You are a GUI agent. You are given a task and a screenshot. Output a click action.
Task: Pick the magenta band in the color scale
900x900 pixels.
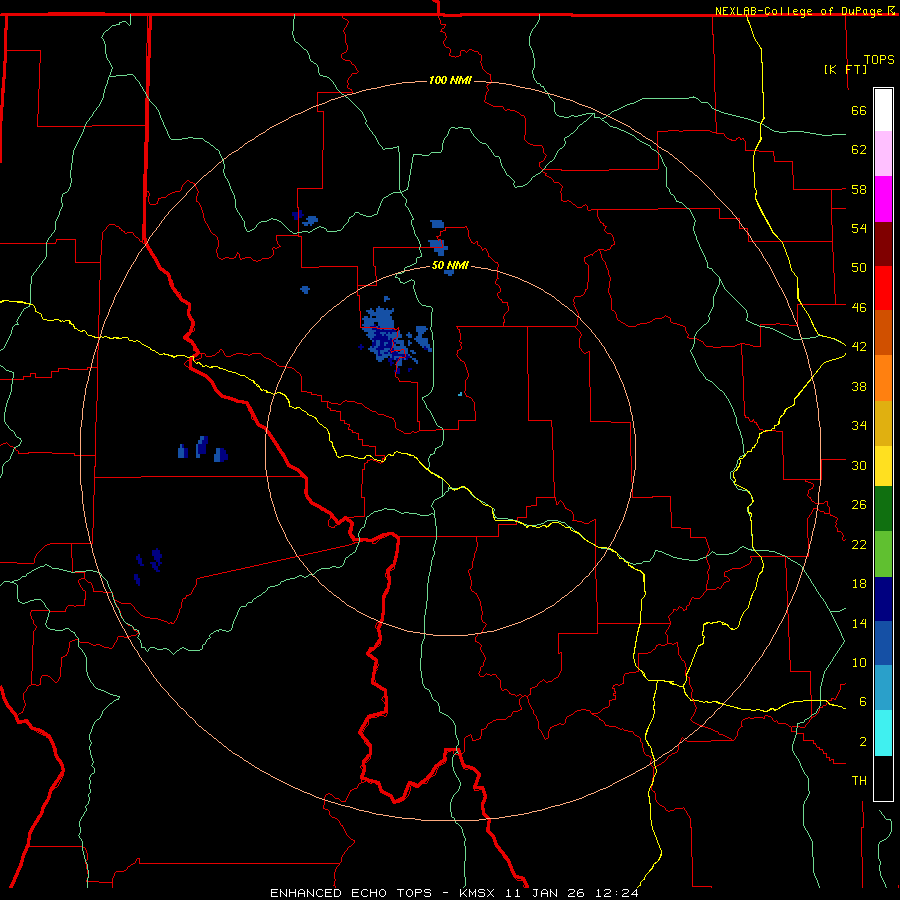883,199
